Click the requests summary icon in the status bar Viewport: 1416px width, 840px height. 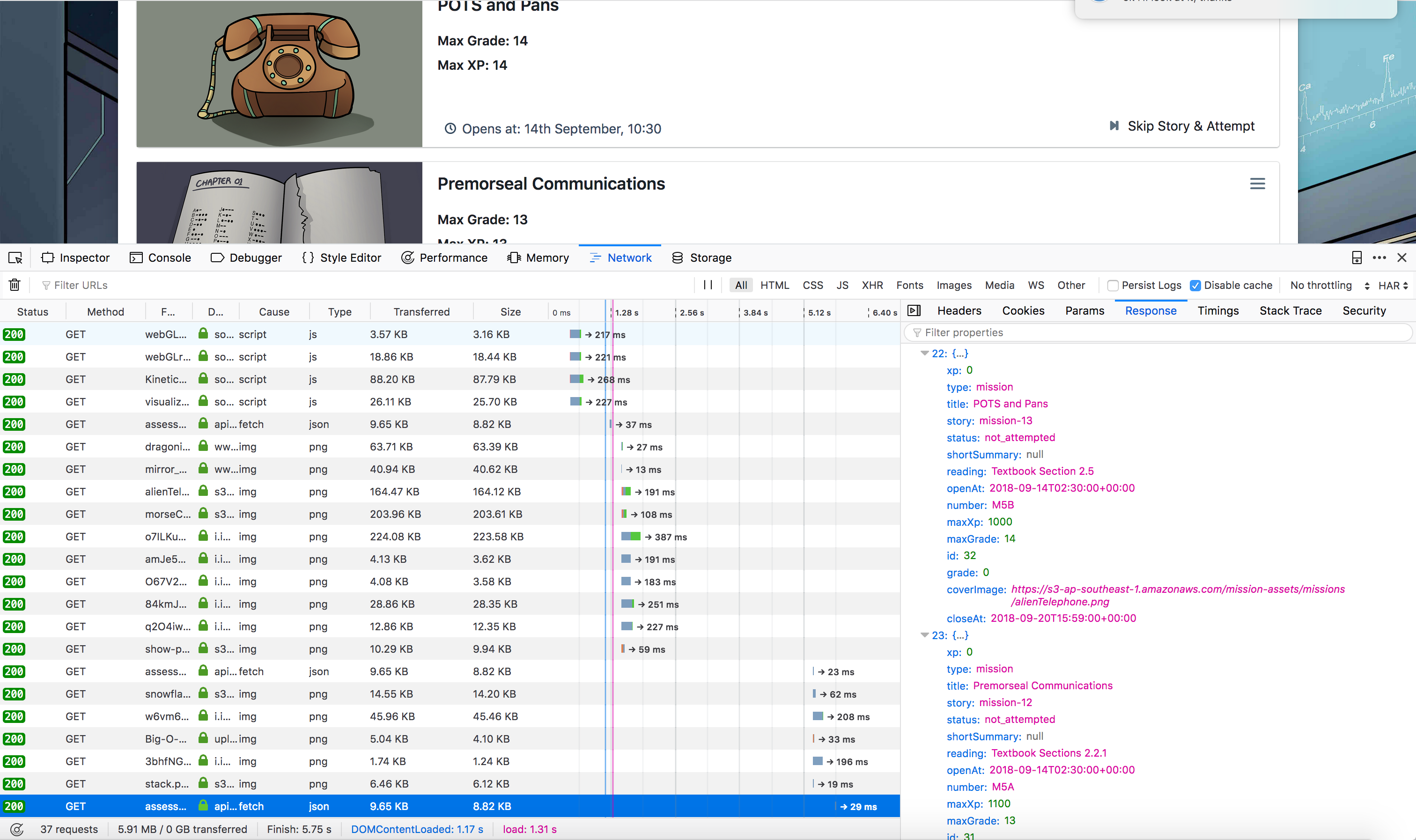[x=17, y=829]
